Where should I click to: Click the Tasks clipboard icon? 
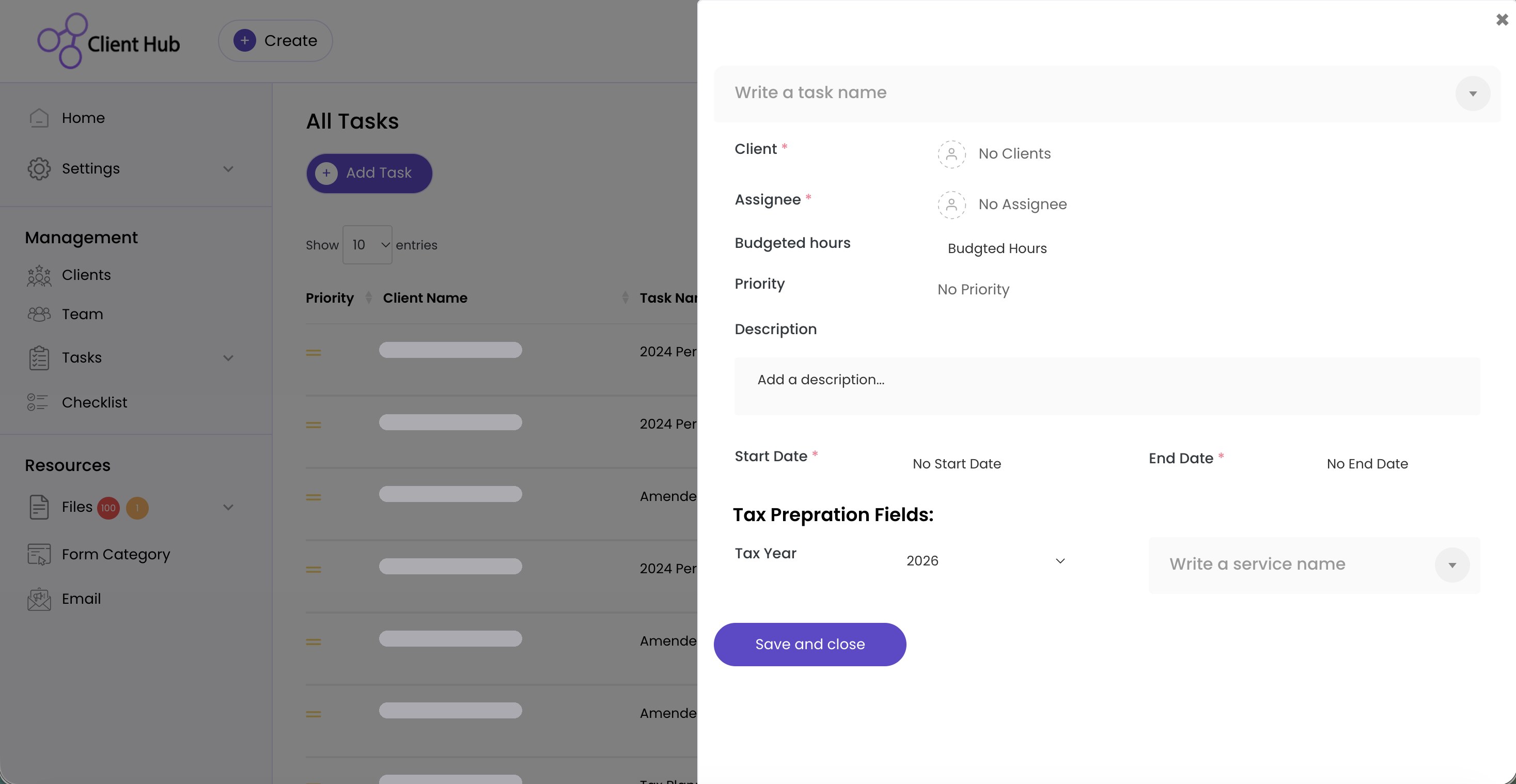click(x=39, y=358)
